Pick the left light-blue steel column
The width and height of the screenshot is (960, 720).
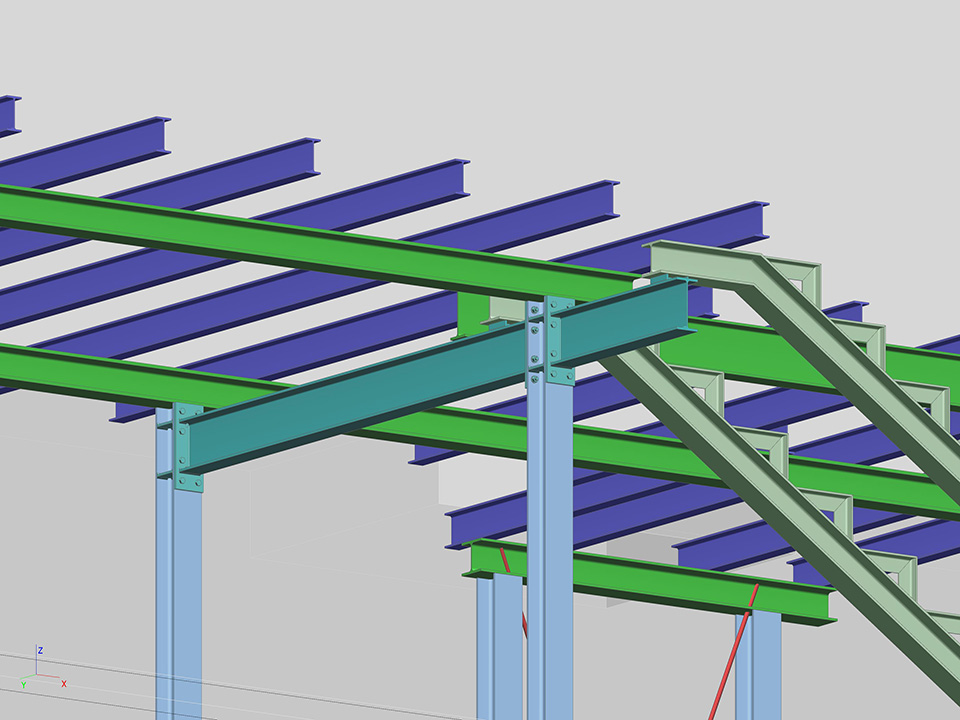(178, 600)
